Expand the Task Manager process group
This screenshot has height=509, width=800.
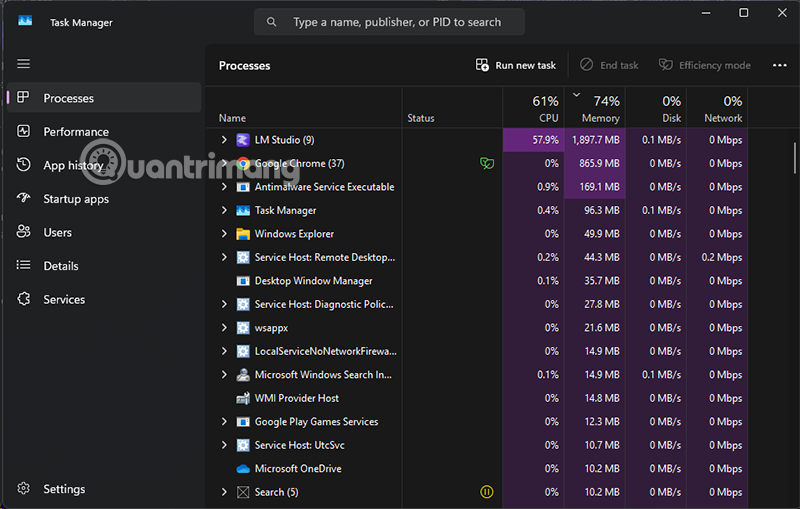point(224,210)
